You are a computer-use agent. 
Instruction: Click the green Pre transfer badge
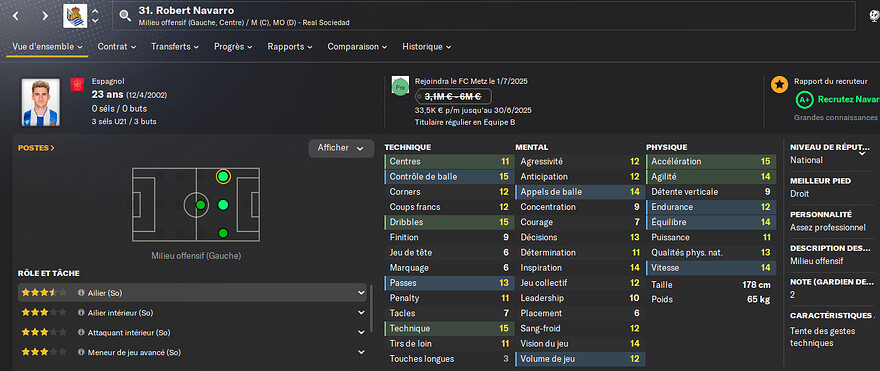[x=400, y=88]
